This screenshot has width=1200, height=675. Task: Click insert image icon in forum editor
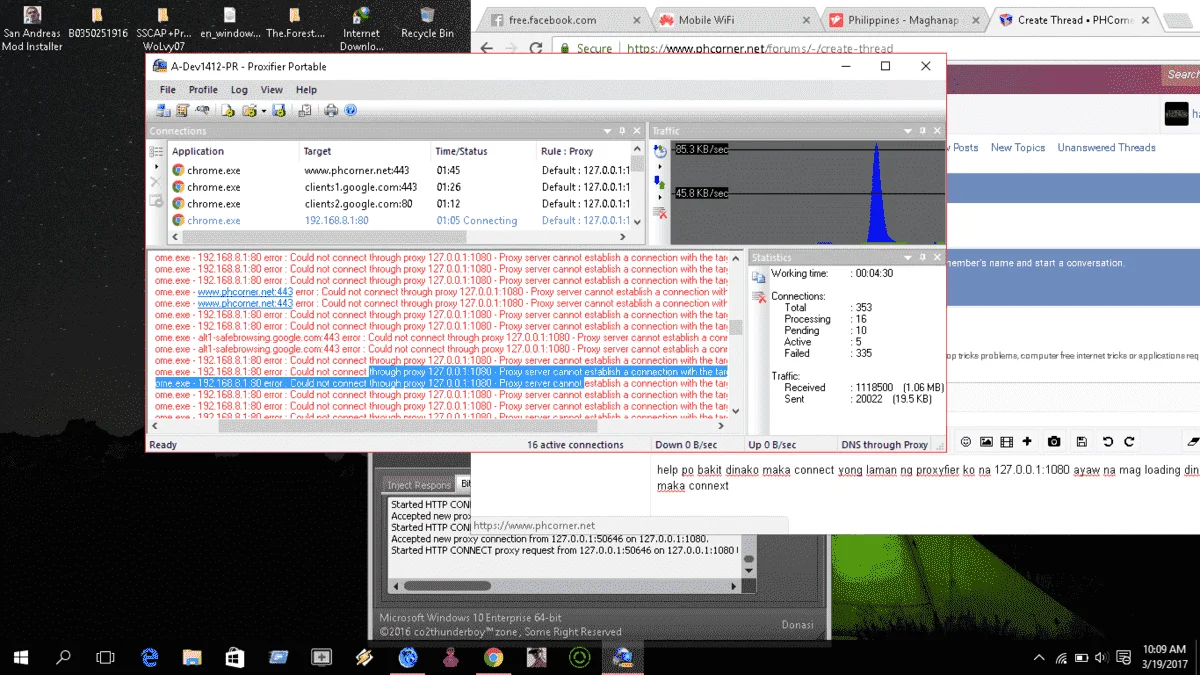(x=986, y=441)
